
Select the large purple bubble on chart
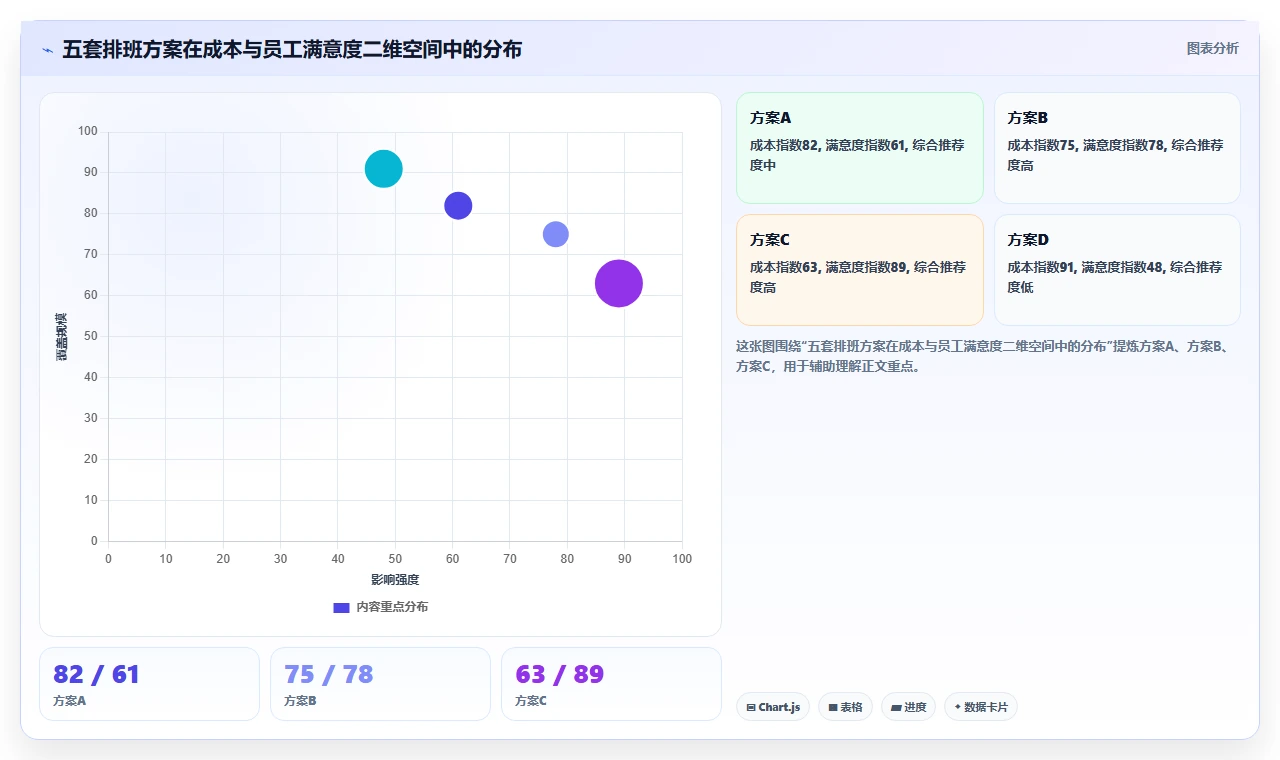tap(619, 283)
